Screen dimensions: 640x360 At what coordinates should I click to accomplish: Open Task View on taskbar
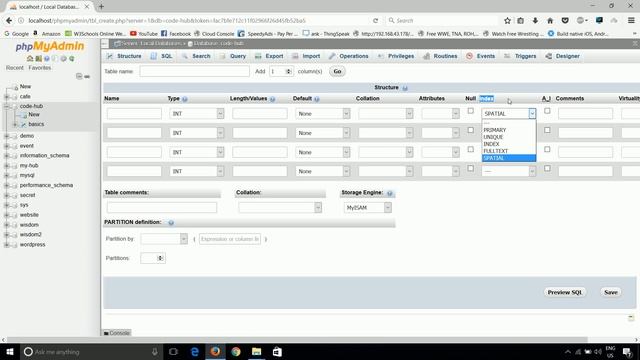click(173, 352)
